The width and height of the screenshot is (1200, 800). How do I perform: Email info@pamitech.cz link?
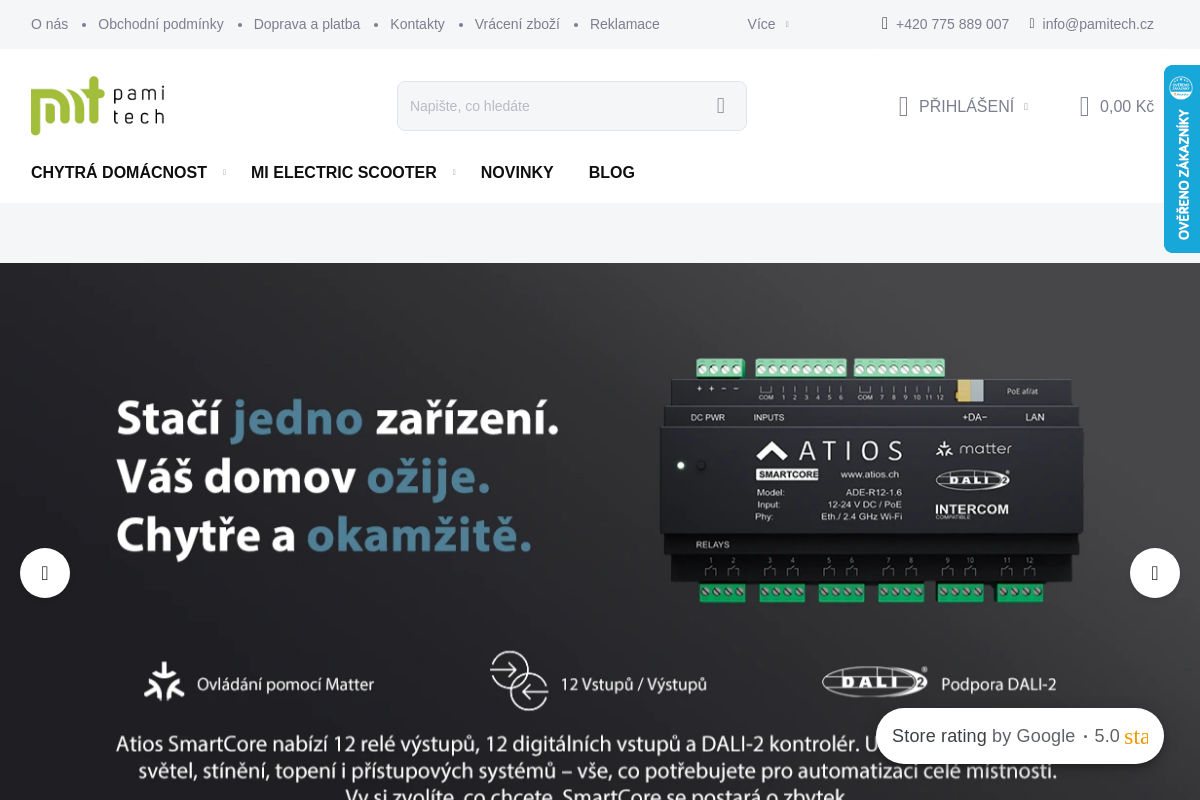pos(1098,24)
